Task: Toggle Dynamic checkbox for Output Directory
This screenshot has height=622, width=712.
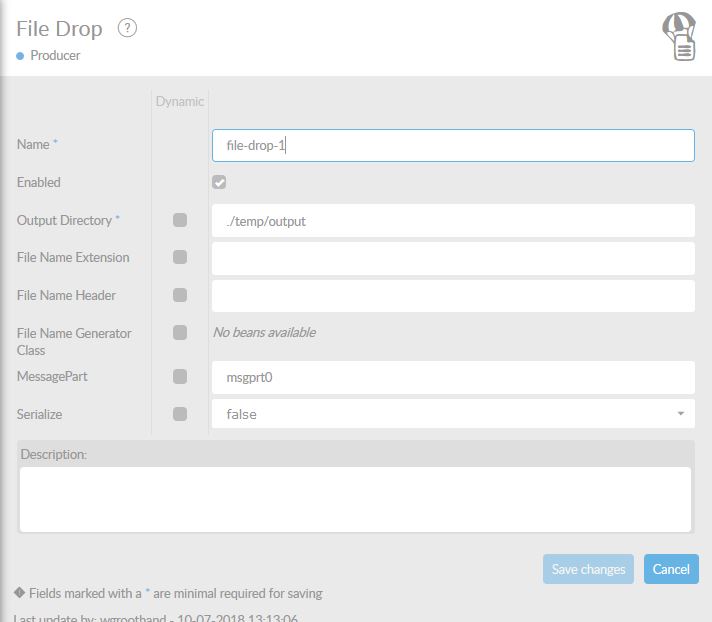Action: click(x=180, y=220)
